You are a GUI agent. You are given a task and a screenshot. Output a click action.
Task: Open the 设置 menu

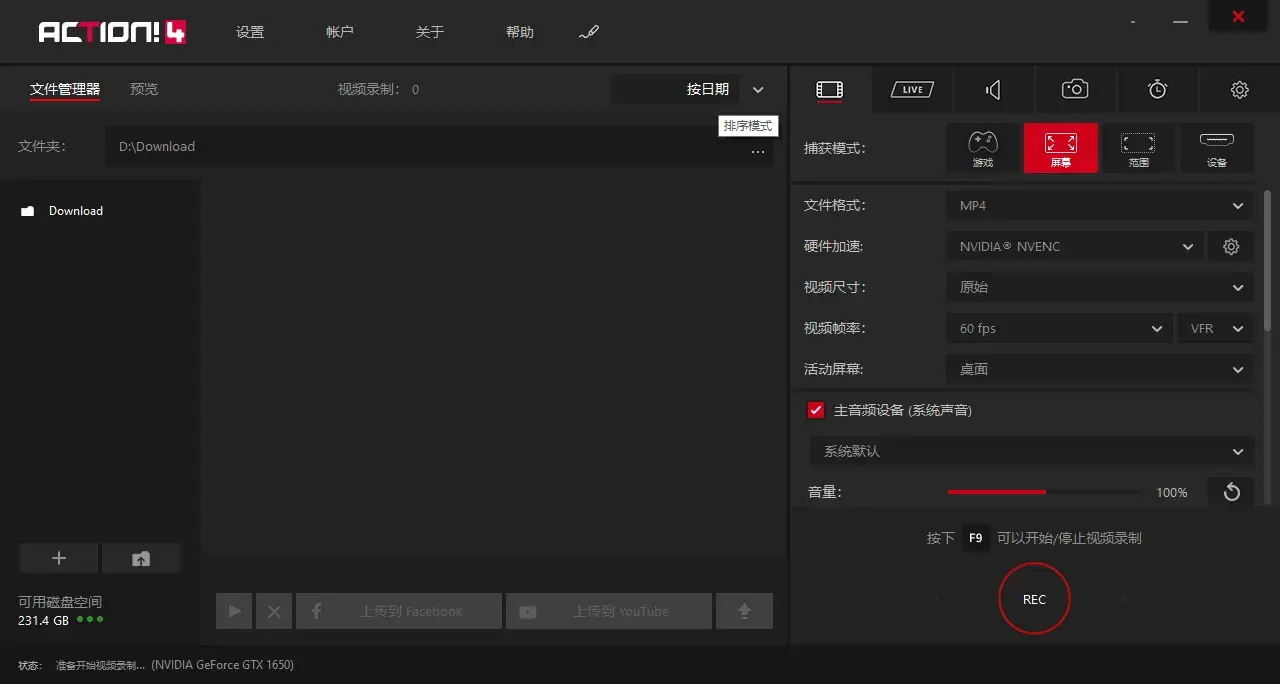click(x=250, y=33)
